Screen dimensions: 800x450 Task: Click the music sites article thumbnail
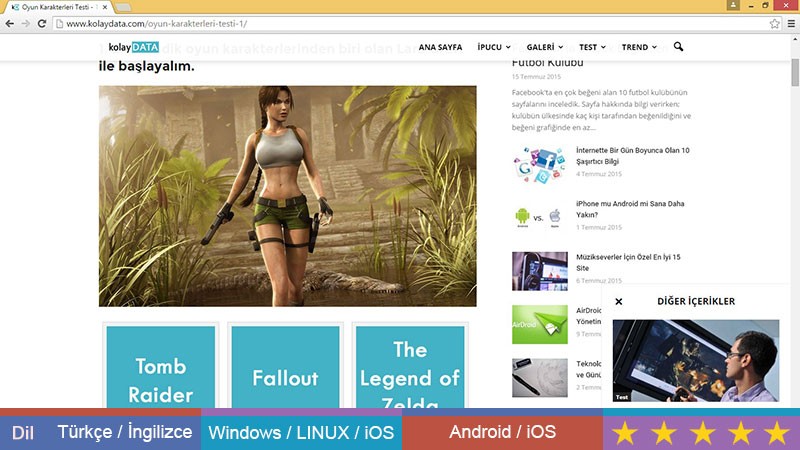540,271
